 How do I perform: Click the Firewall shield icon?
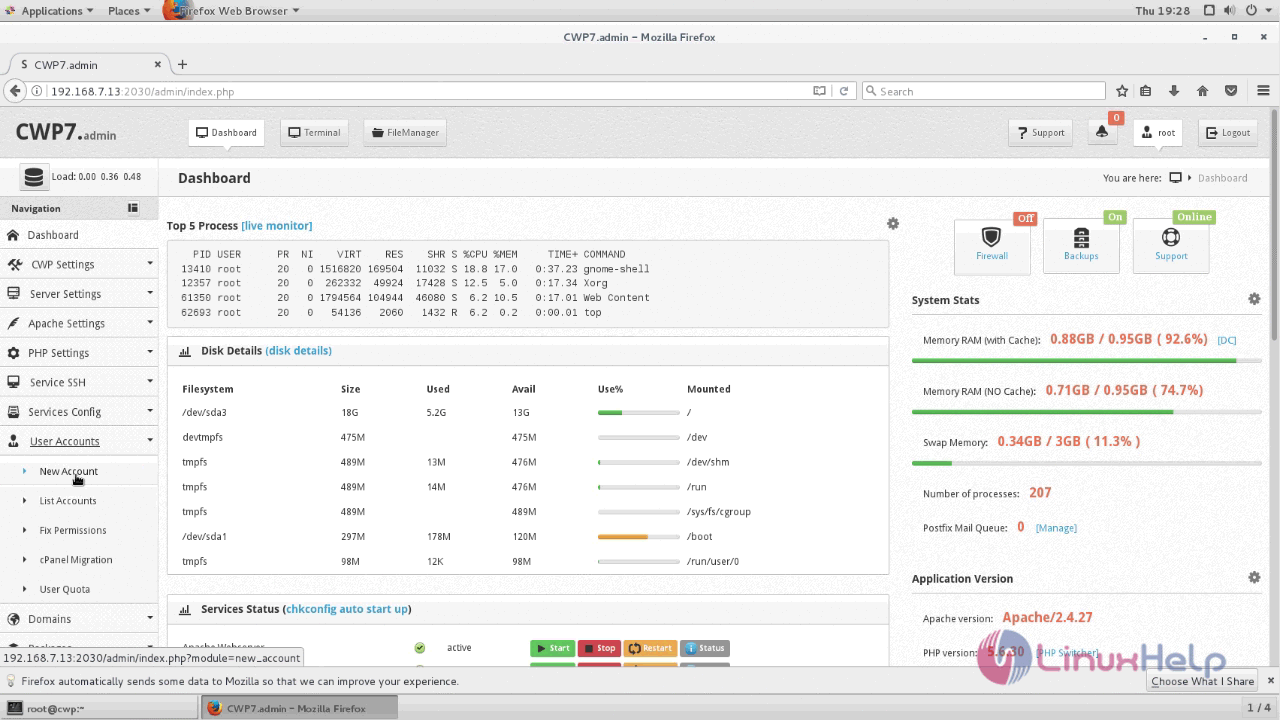991,237
